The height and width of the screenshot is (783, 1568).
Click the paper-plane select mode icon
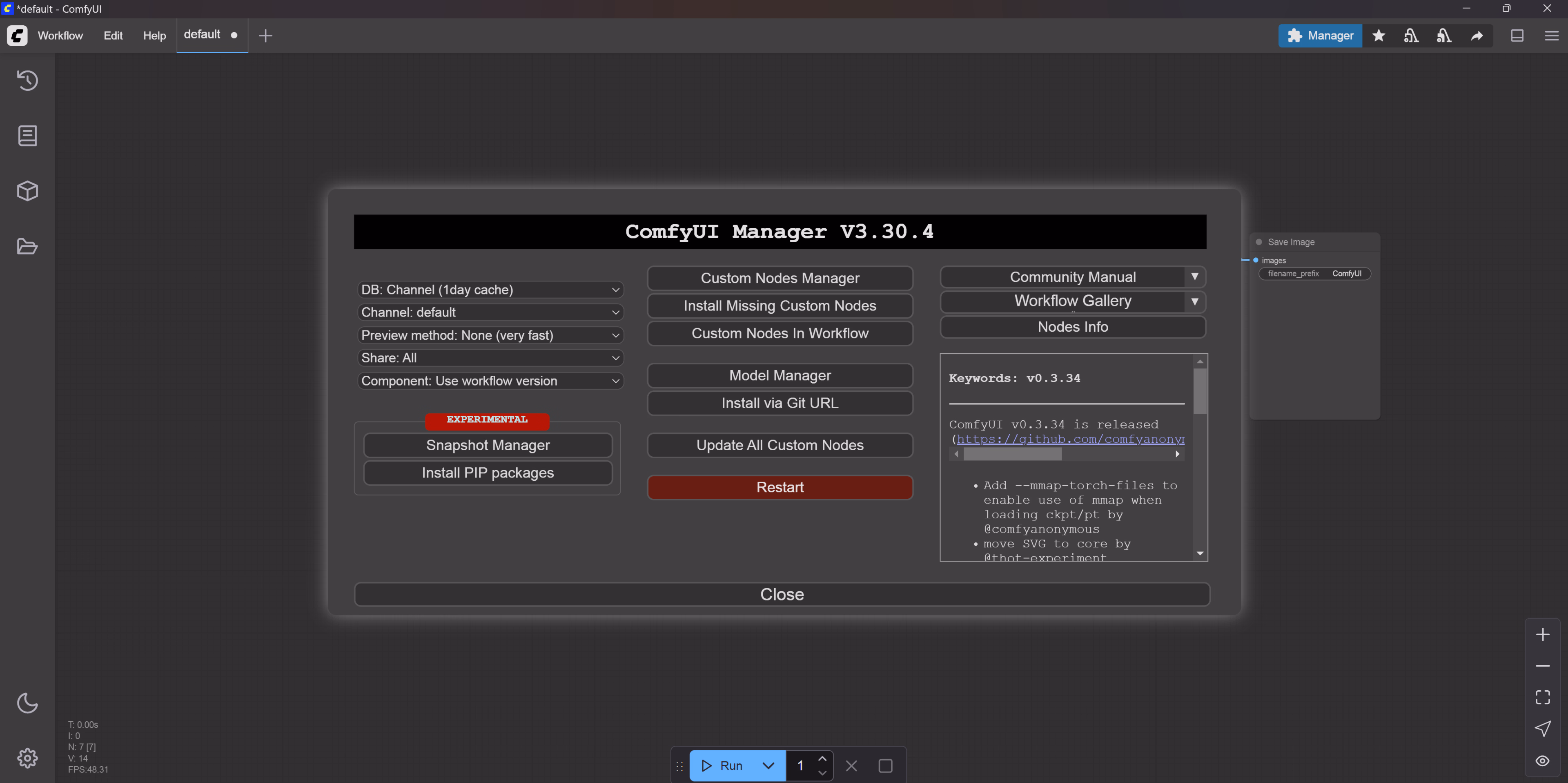(1542, 729)
